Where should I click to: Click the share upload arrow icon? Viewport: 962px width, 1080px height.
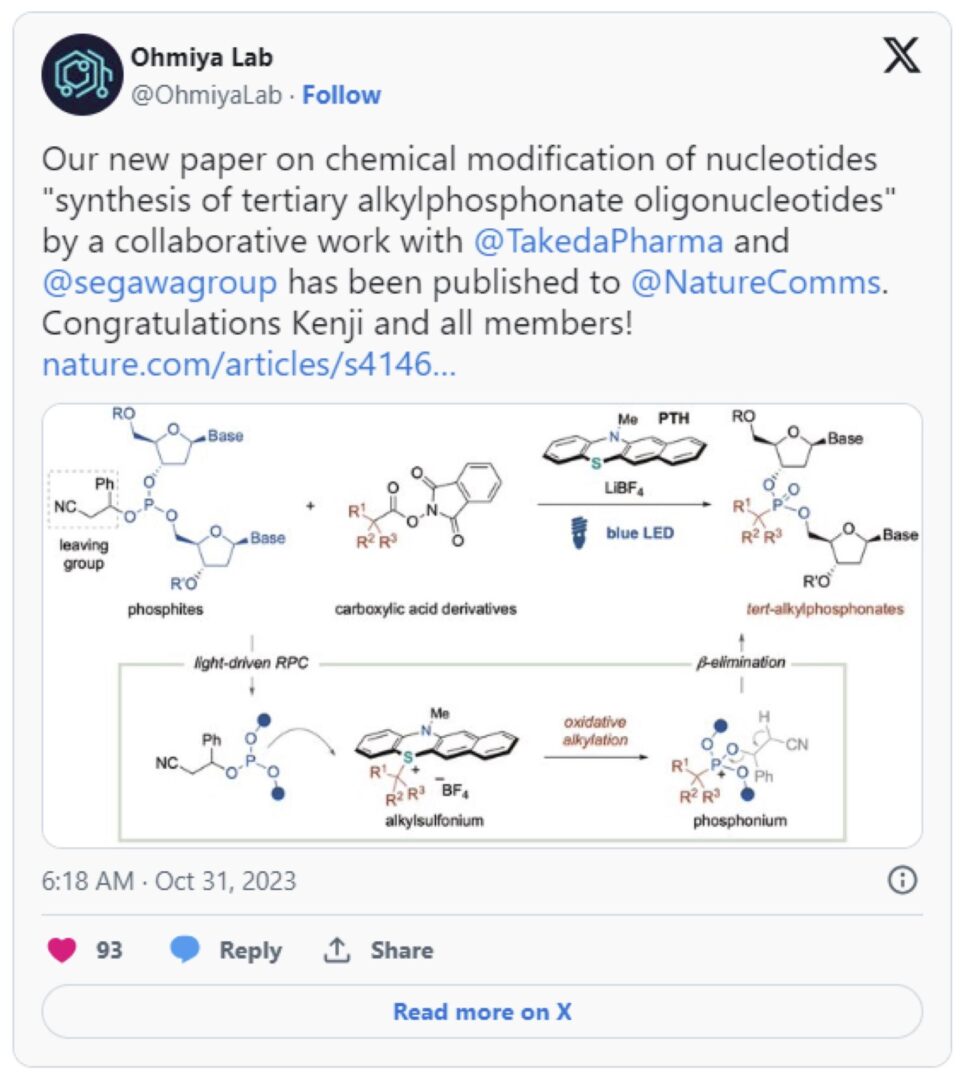[337, 950]
